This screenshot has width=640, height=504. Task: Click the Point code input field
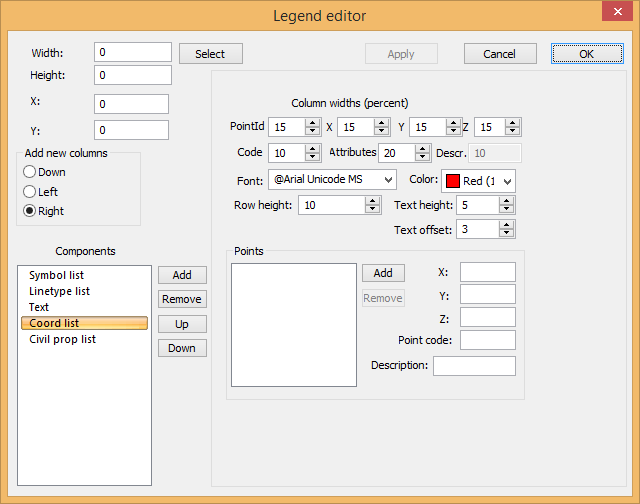pyautogui.click(x=487, y=340)
